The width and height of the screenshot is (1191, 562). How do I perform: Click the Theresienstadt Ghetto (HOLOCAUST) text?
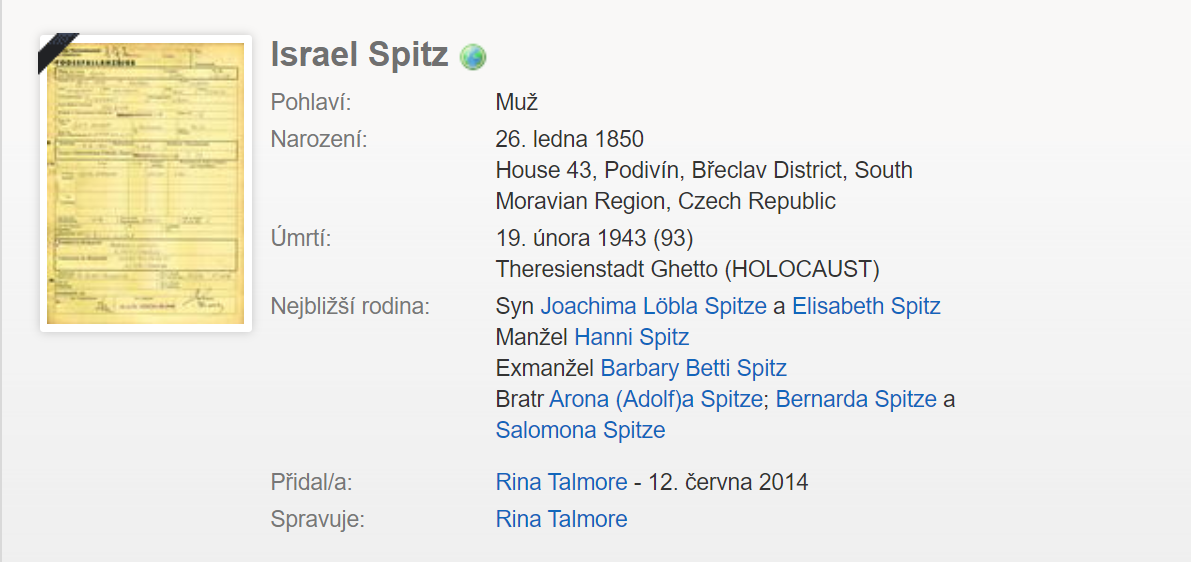click(x=687, y=269)
